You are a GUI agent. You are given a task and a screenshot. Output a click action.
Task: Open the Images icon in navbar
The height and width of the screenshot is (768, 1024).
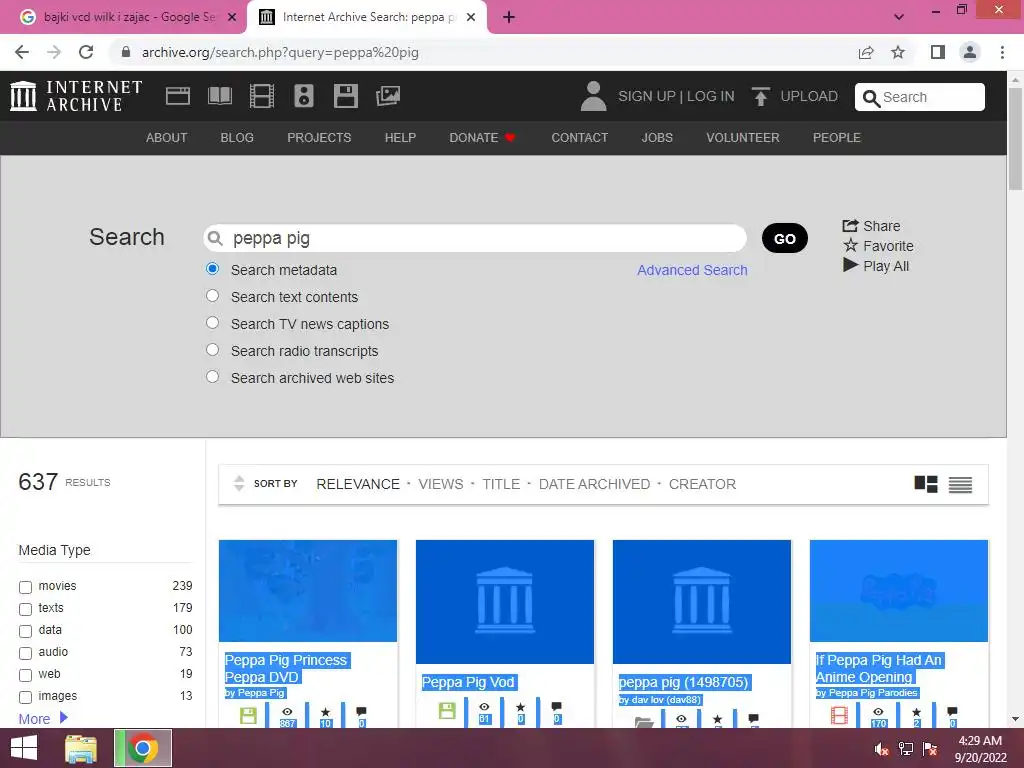[388, 96]
